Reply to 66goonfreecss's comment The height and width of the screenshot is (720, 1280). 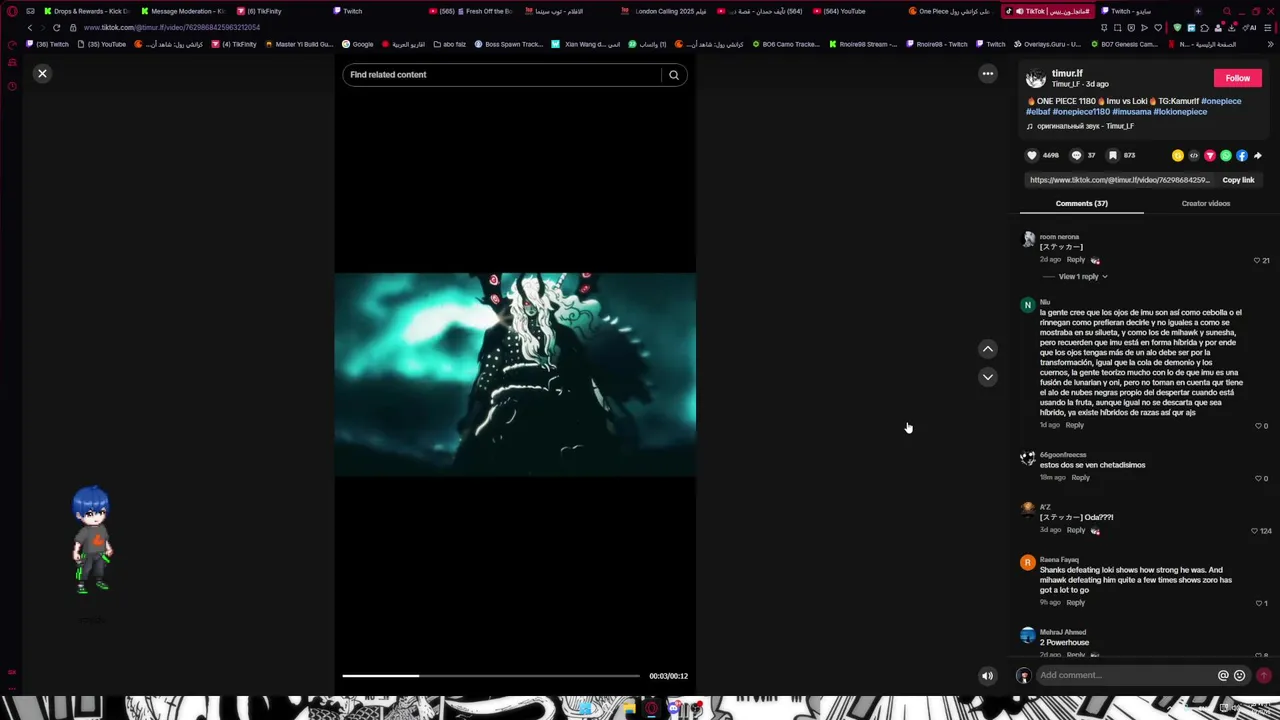tap(1081, 478)
